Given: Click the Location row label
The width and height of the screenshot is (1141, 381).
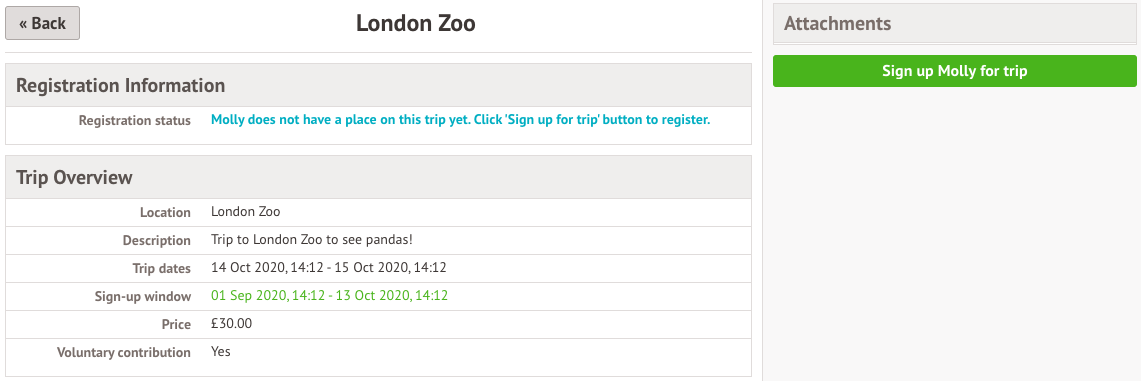Looking at the screenshot, I should [x=165, y=213].
